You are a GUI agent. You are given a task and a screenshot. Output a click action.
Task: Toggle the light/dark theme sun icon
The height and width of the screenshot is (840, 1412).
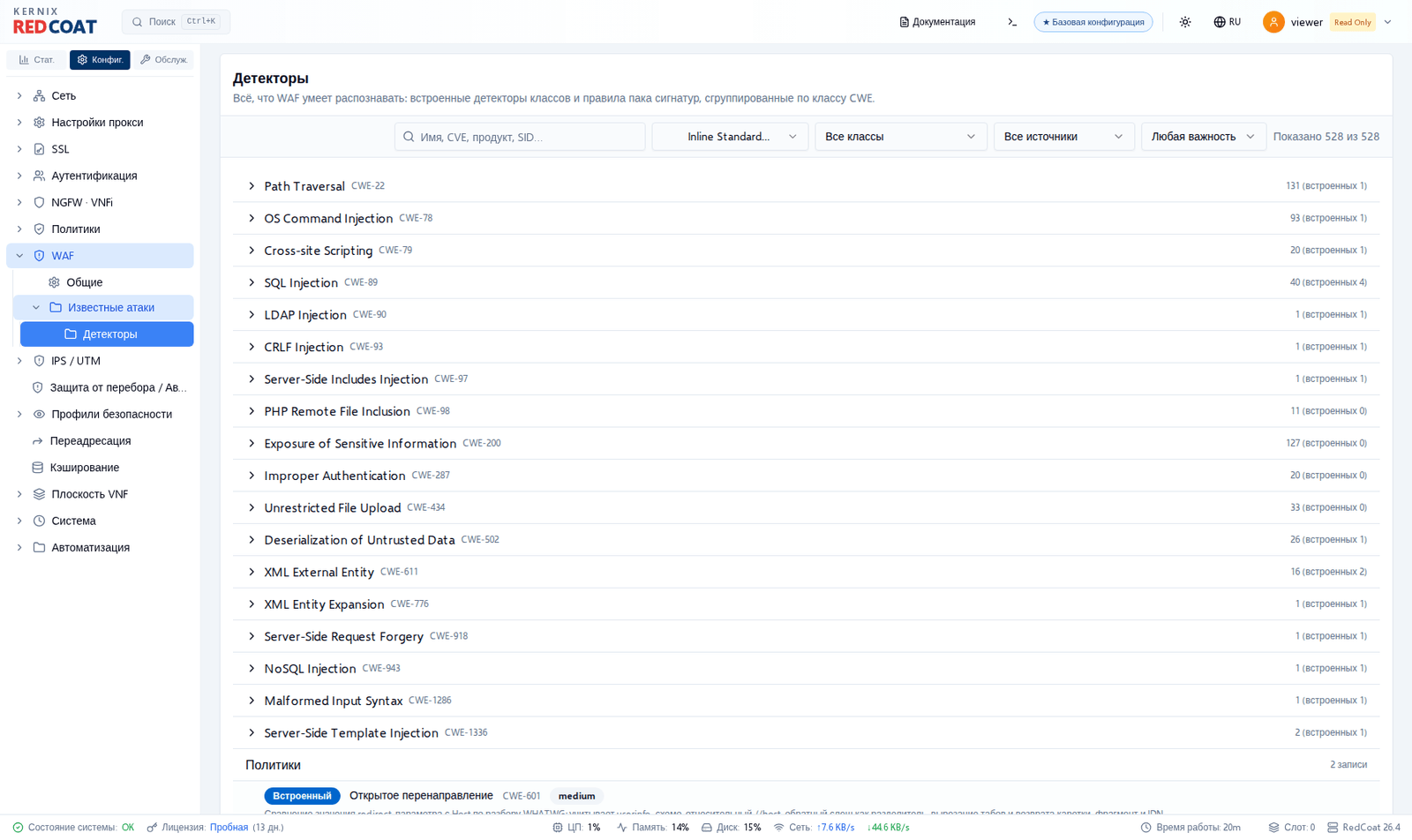[x=1185, y=22]
